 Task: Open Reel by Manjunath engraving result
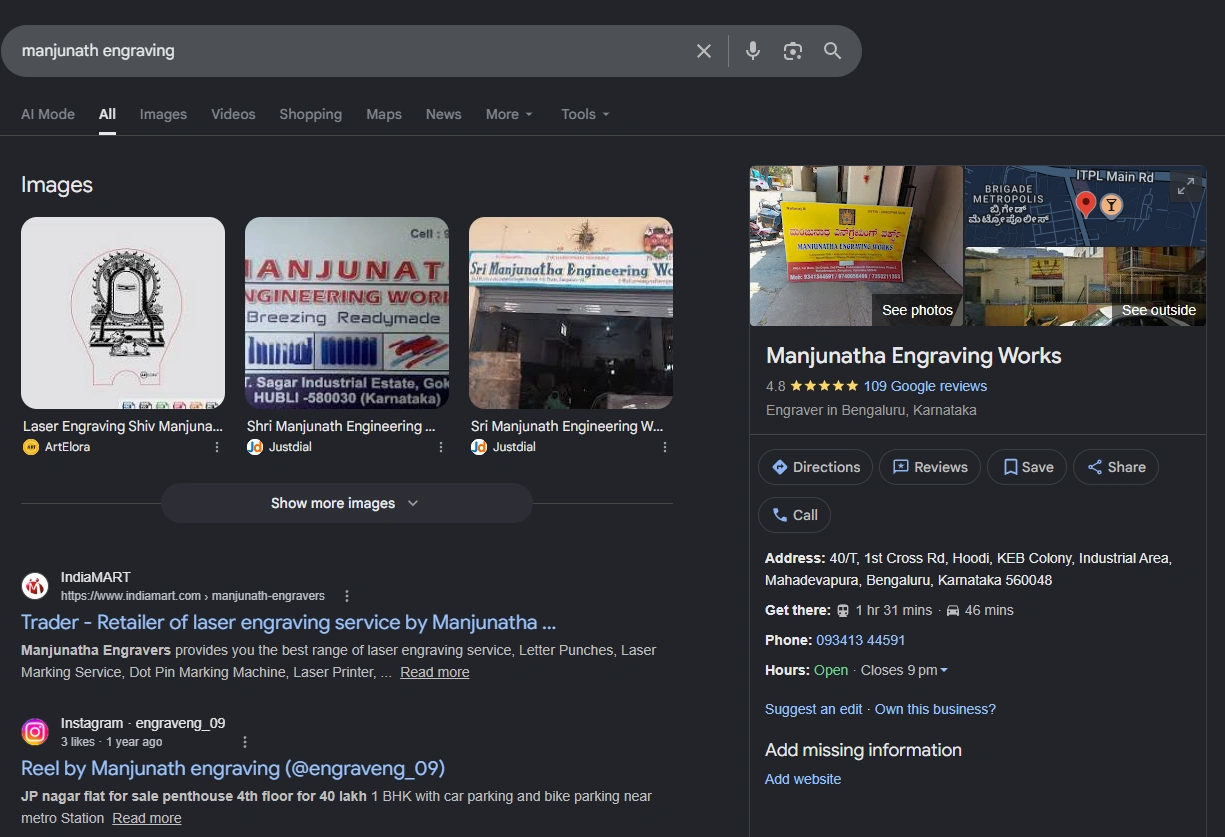pyautogui.click(x=233, y=768)
